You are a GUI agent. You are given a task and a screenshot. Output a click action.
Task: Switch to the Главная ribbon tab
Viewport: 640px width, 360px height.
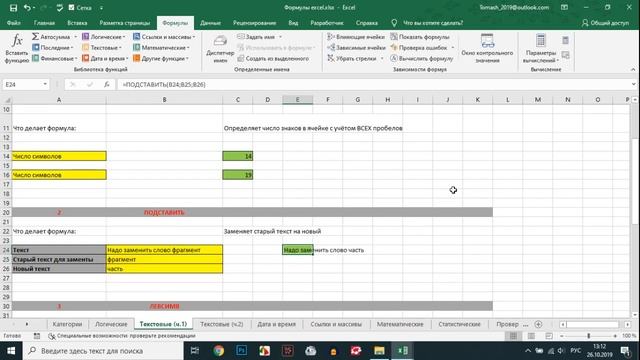point(44,23)
